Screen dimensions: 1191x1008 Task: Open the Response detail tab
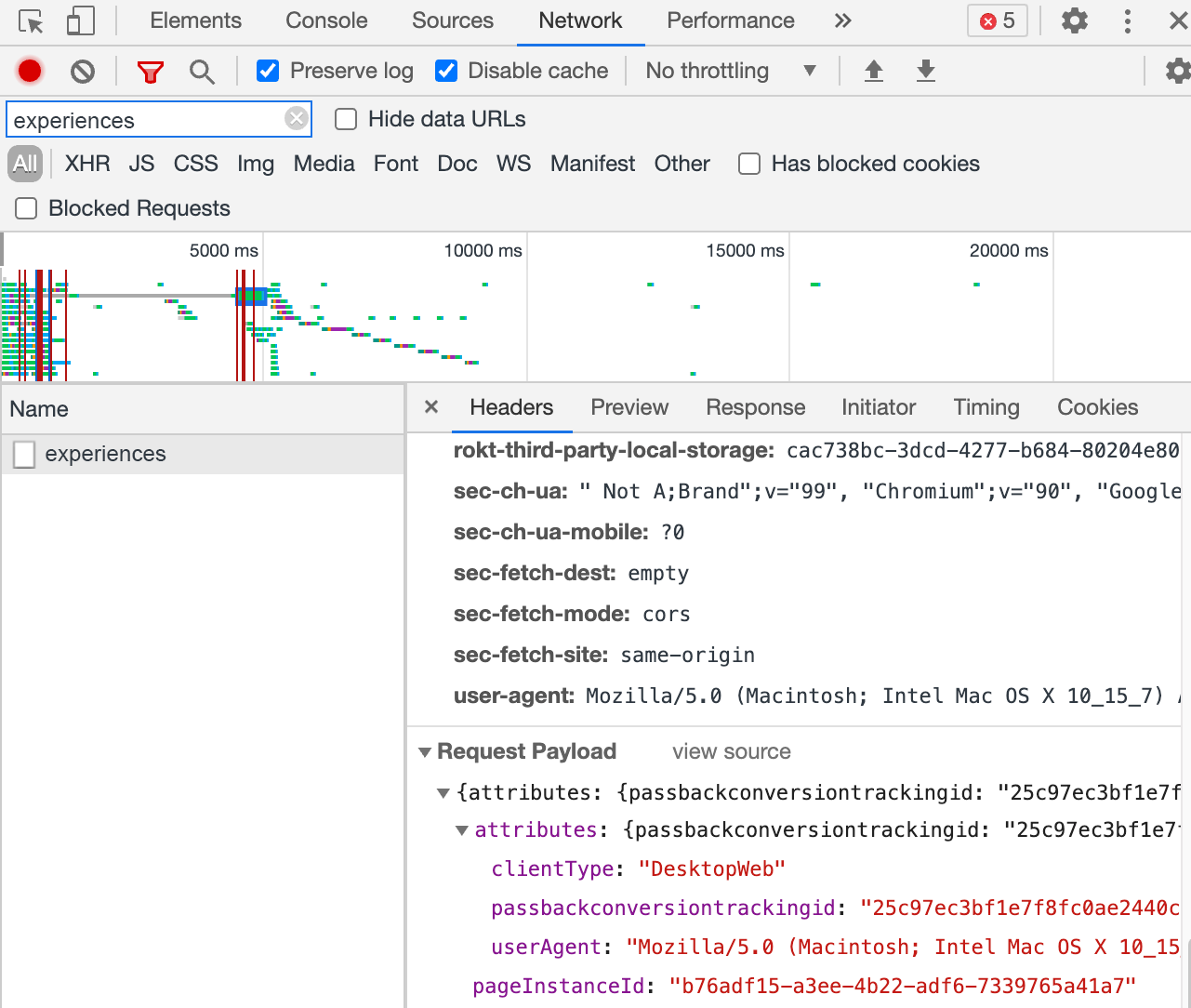click(x=756, y=407)
